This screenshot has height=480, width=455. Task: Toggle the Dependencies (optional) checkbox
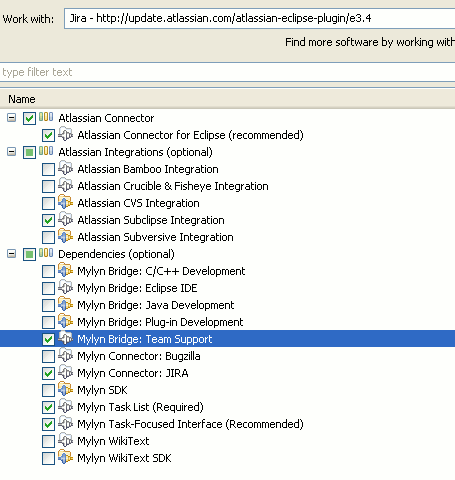pyautogui.click(x=29, y=254)
